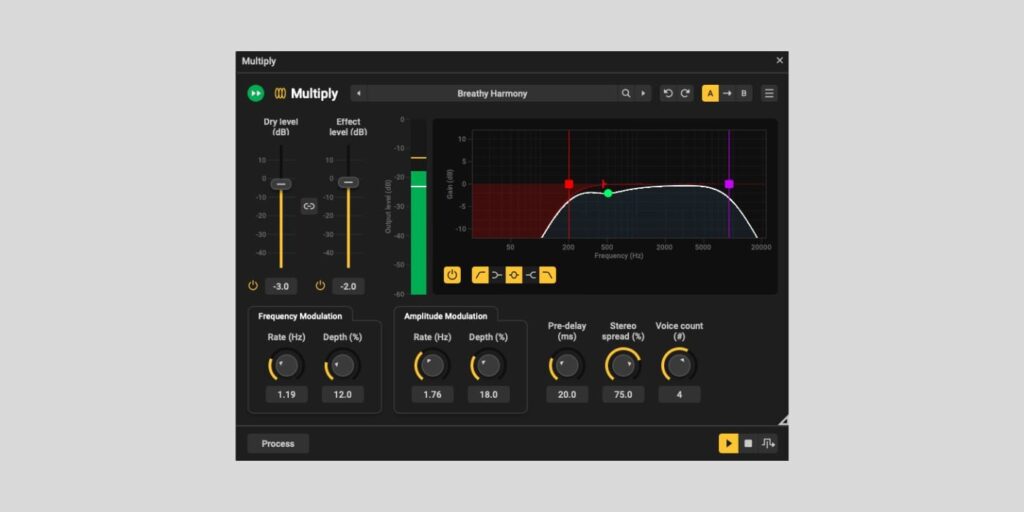Open the hamburger options menu
The width and height of the screenshot is (1024, 512).
769,93
